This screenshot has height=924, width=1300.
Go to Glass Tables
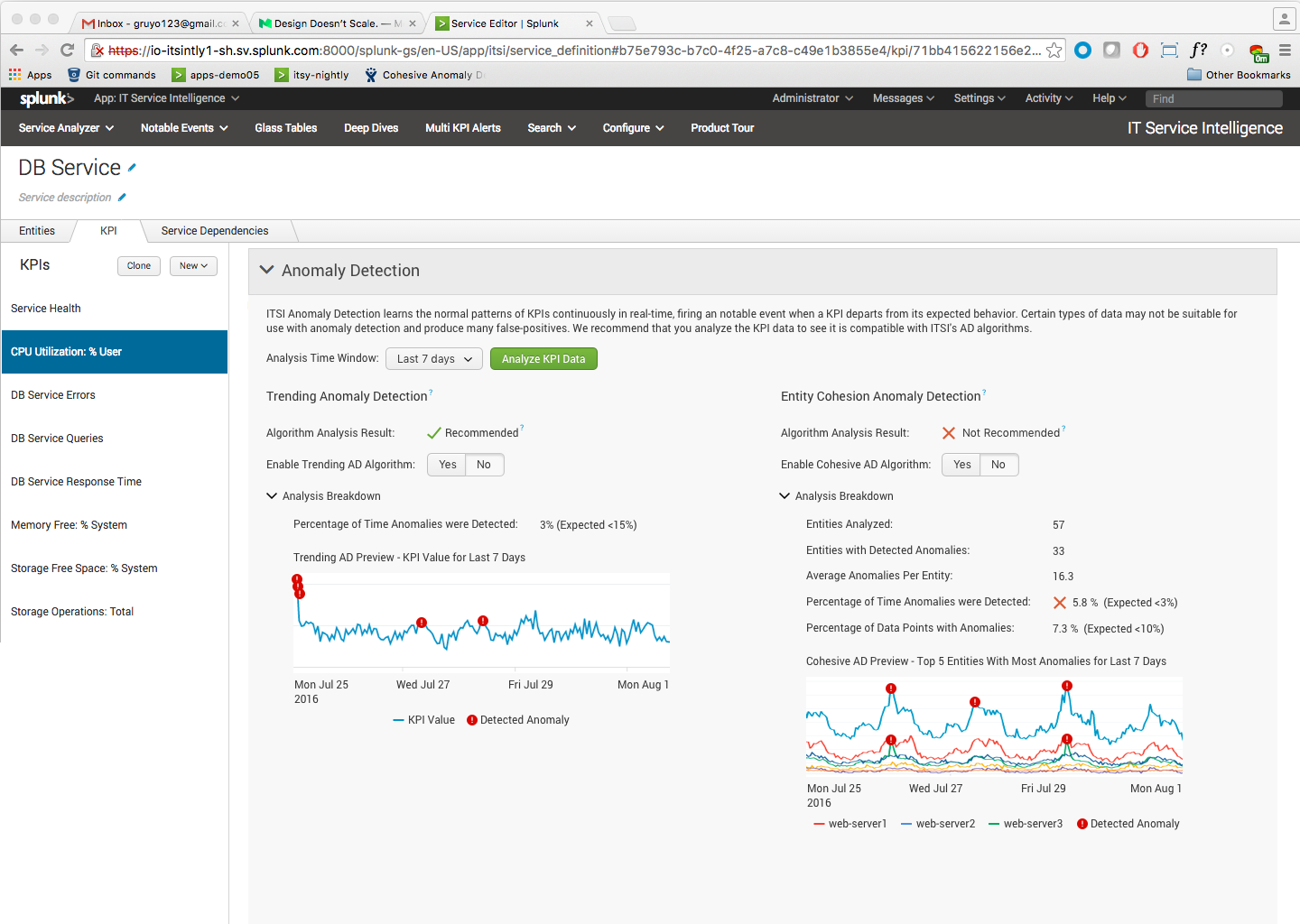286,128
